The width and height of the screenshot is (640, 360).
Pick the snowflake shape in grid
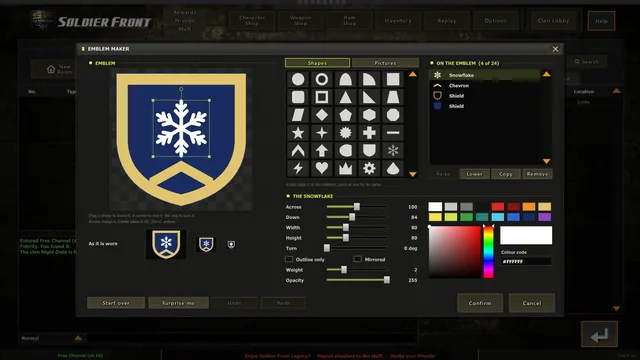(393, 151)
